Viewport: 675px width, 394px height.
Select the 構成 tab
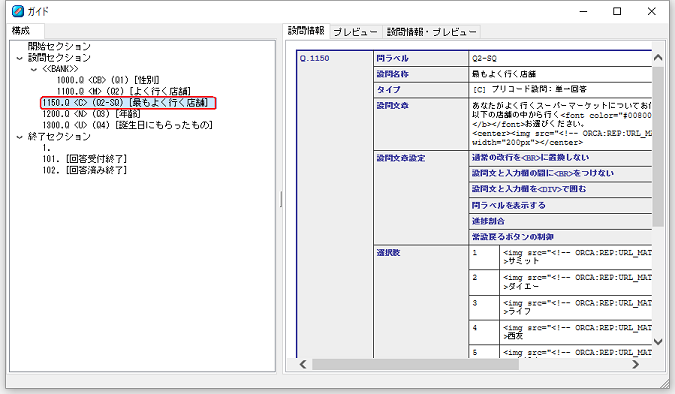pos(21,31)
